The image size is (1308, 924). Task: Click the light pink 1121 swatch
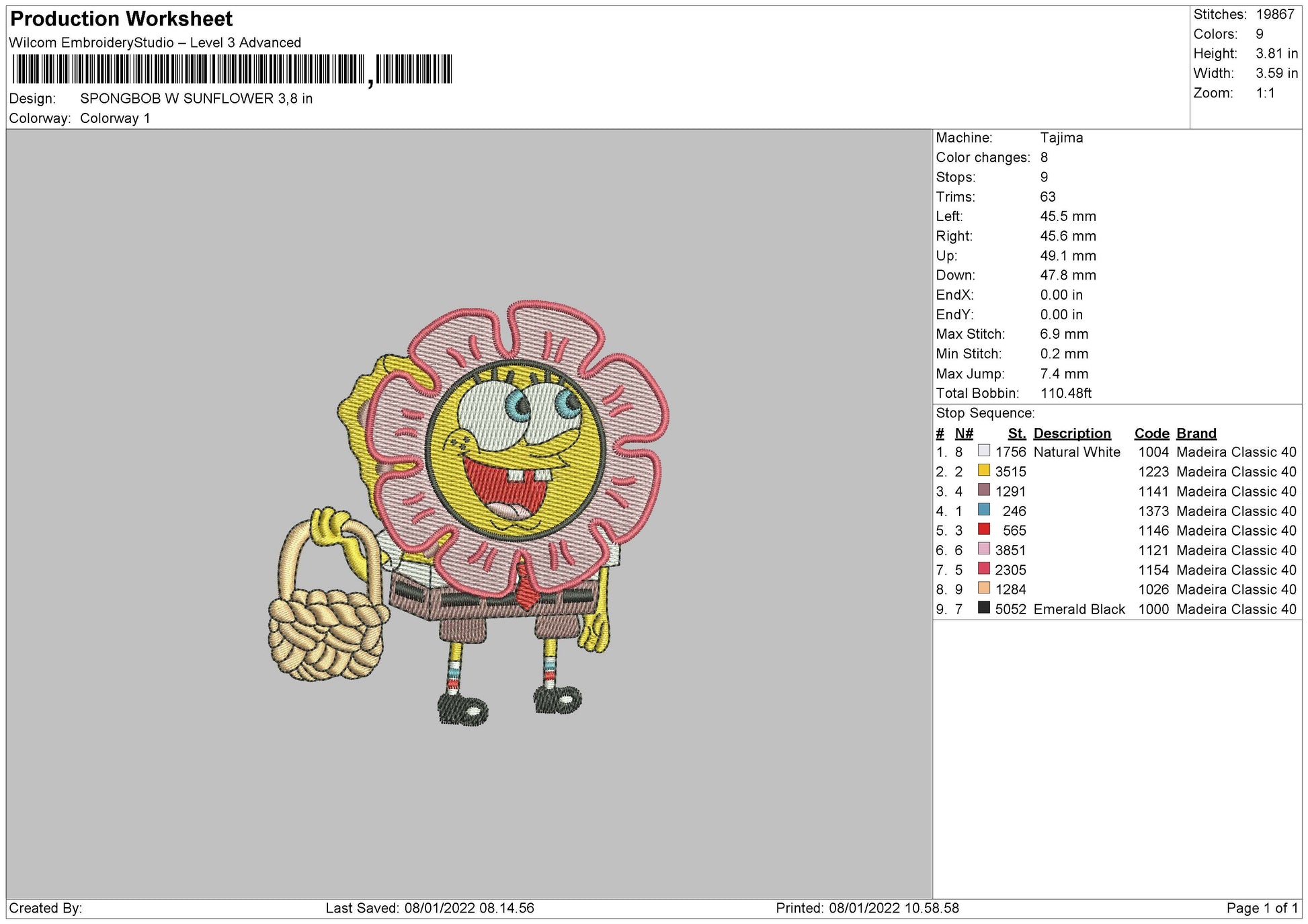coord(984,549)
